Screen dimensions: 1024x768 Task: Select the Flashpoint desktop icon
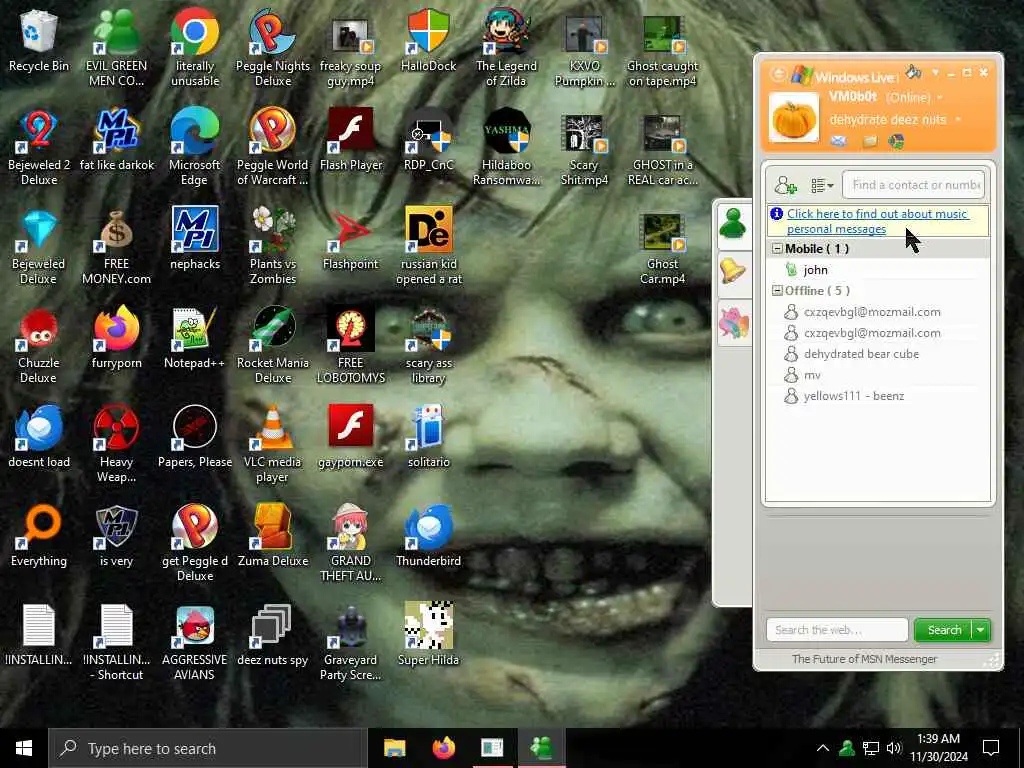click(351, 240)
